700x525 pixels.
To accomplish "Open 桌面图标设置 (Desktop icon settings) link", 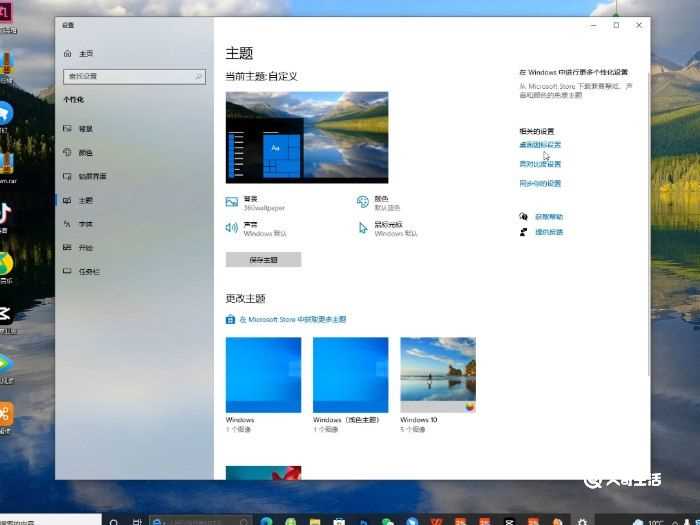I will pos(540,145).
